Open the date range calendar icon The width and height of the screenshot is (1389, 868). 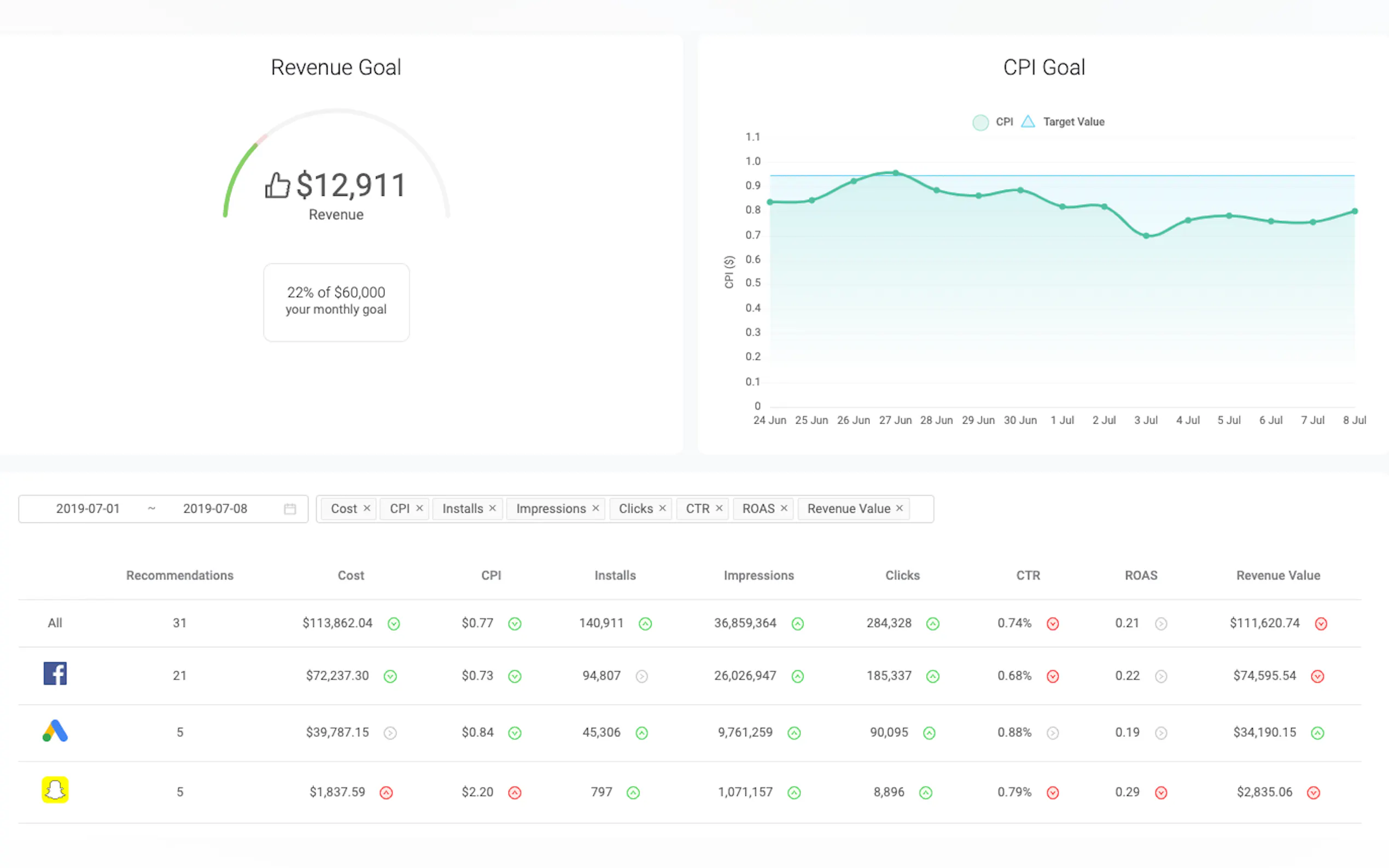pyautogui.click(x=290, y=509)
